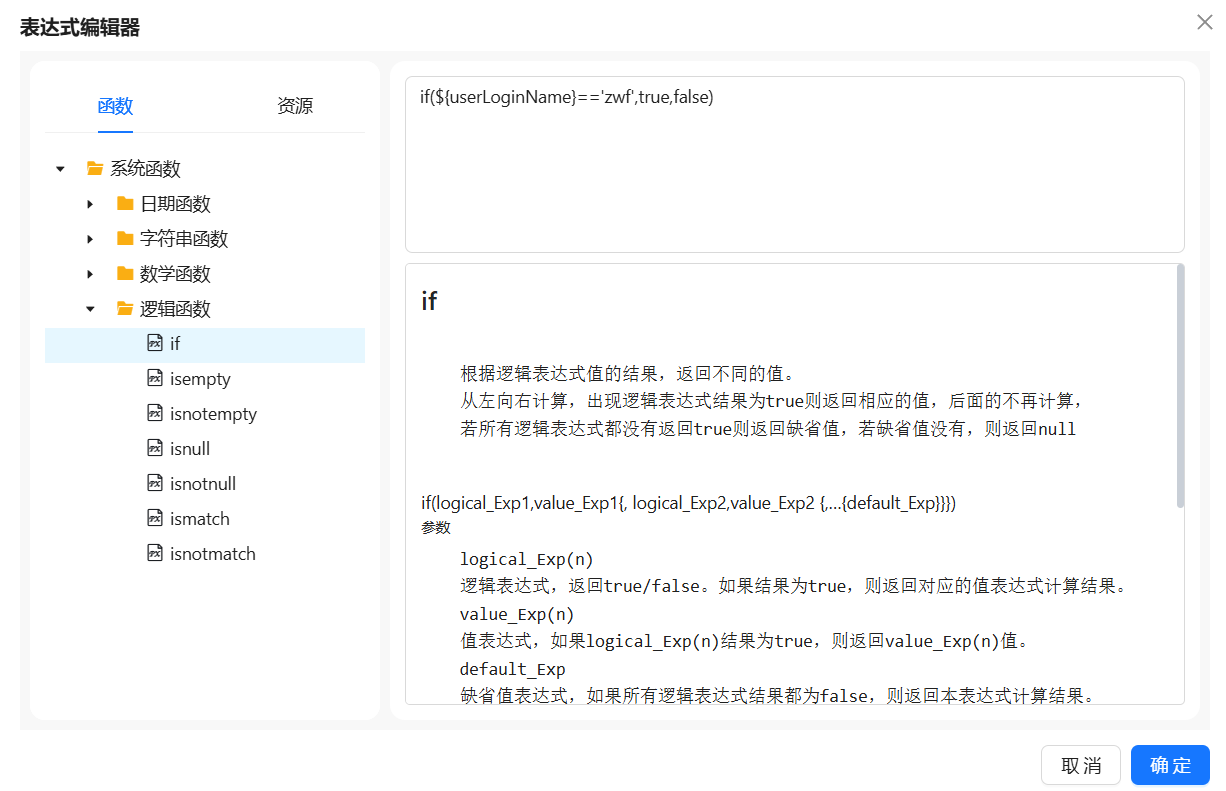Expand the 字符串函数 folder arrow
Image resolution: width=1226 pixels, height=791 pixels.
pos(90,239)
